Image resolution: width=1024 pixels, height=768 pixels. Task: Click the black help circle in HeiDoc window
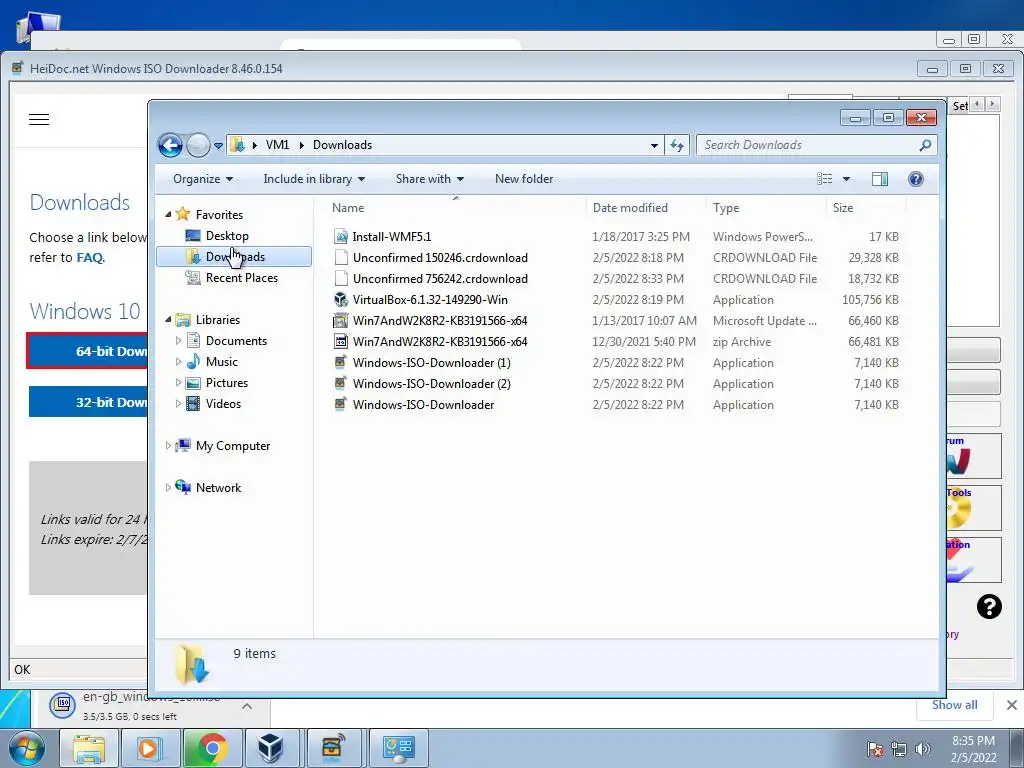click(989, 607)
